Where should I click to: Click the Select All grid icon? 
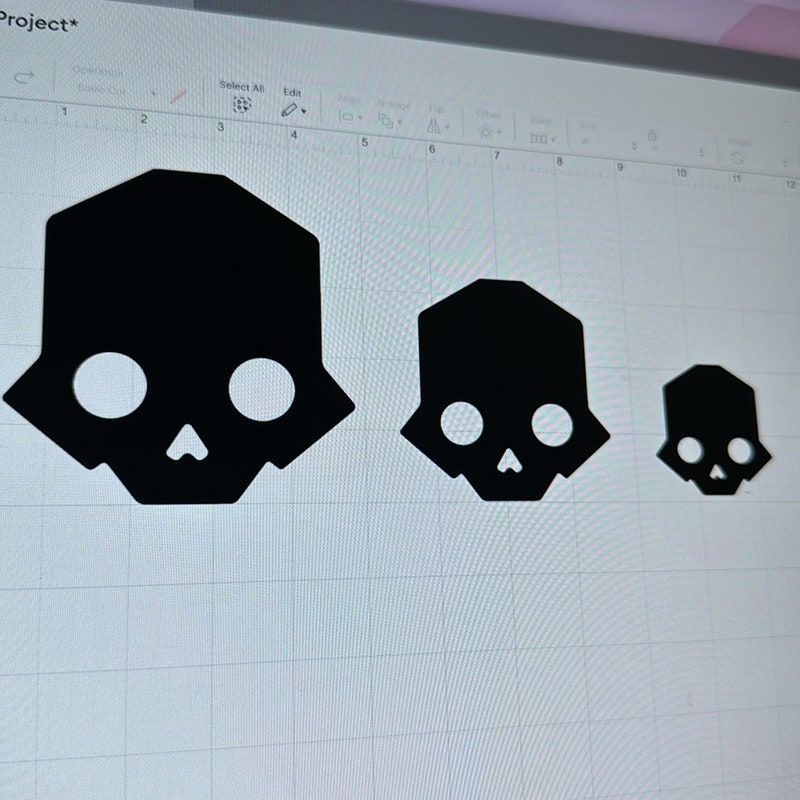[240, 105]
